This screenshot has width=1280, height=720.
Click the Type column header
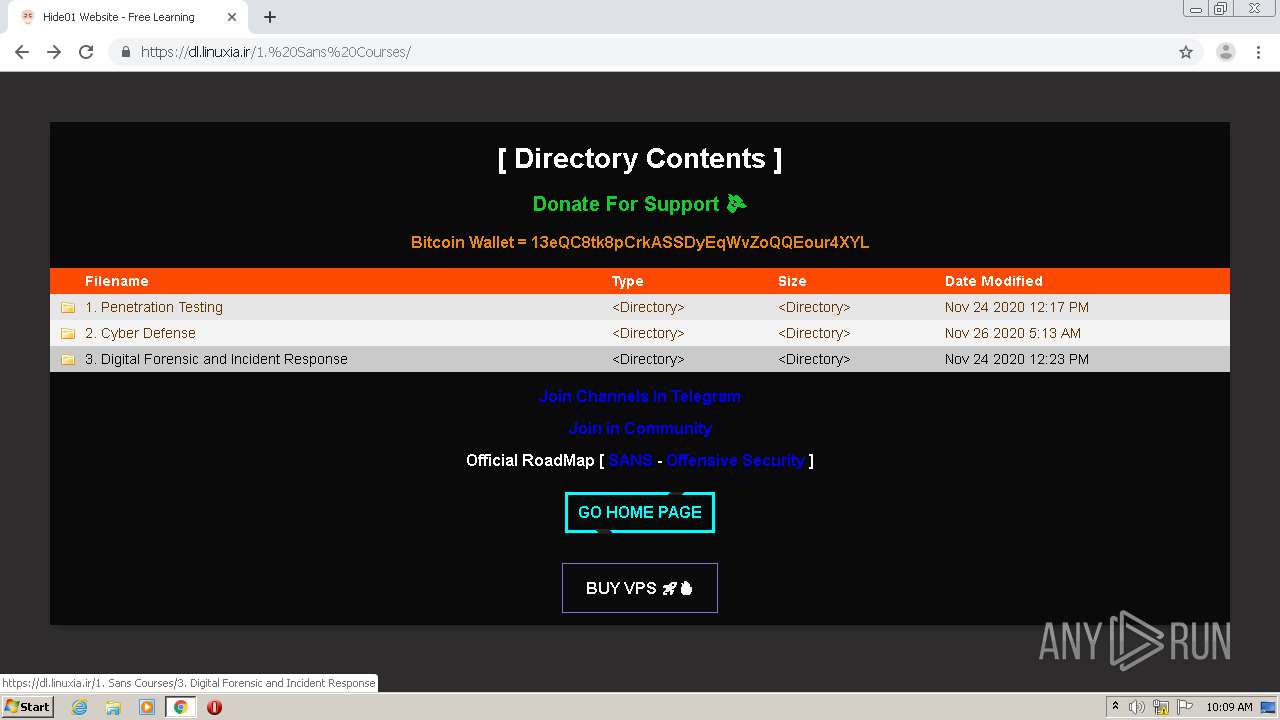pos(628,281)
